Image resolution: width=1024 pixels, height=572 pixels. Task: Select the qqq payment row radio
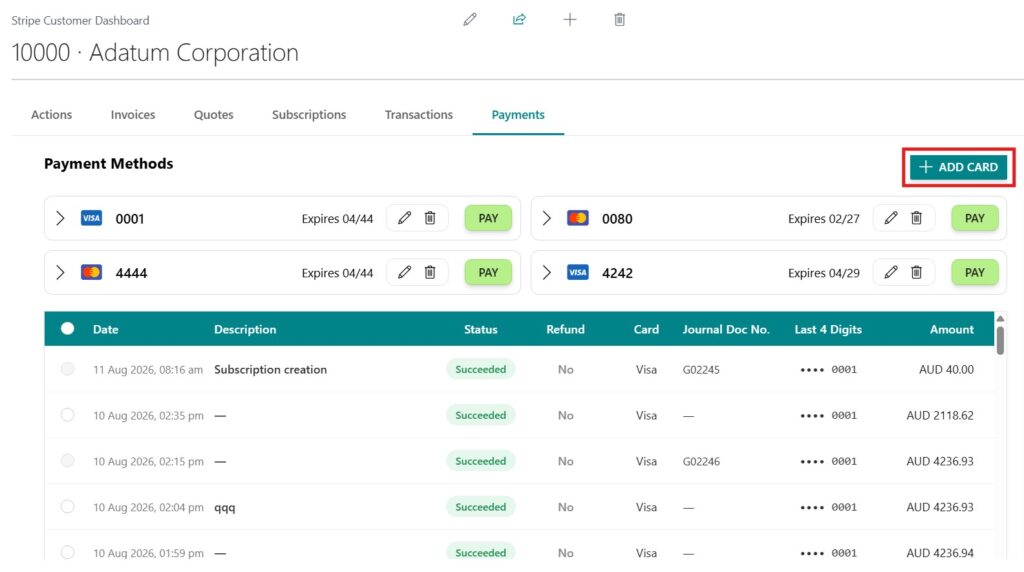click(67, 506)
